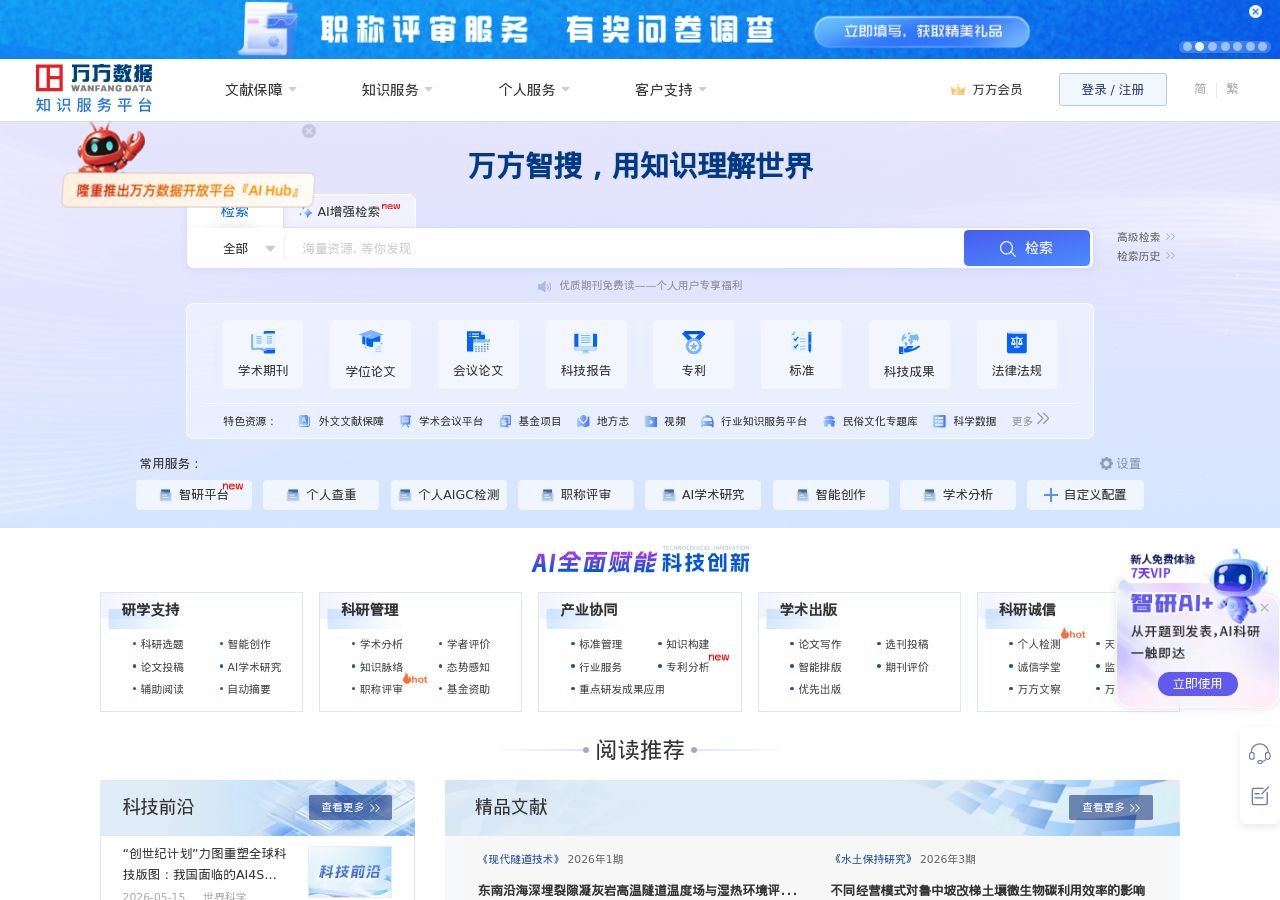Open 学术会议平台 featured resource
The width and height of the screenshot is (1280, 900).
tap(441, 421)
